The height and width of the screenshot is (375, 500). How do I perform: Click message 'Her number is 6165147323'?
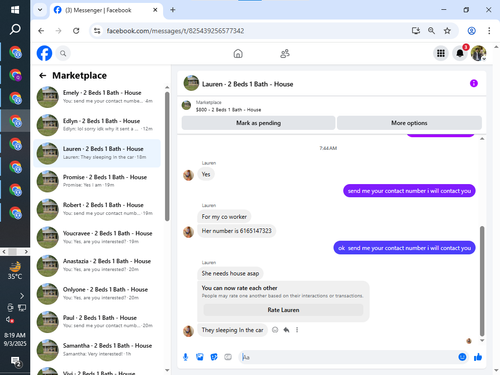point(236,231)
